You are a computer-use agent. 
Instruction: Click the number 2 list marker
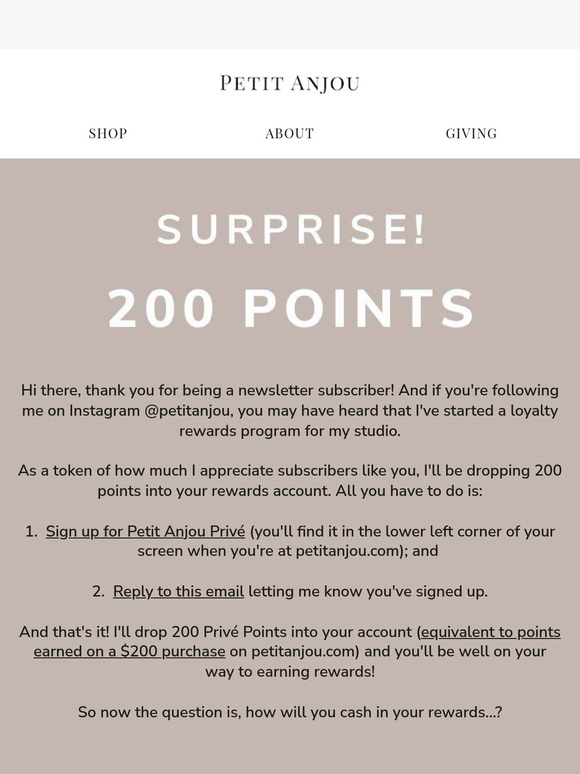point(98,591)
